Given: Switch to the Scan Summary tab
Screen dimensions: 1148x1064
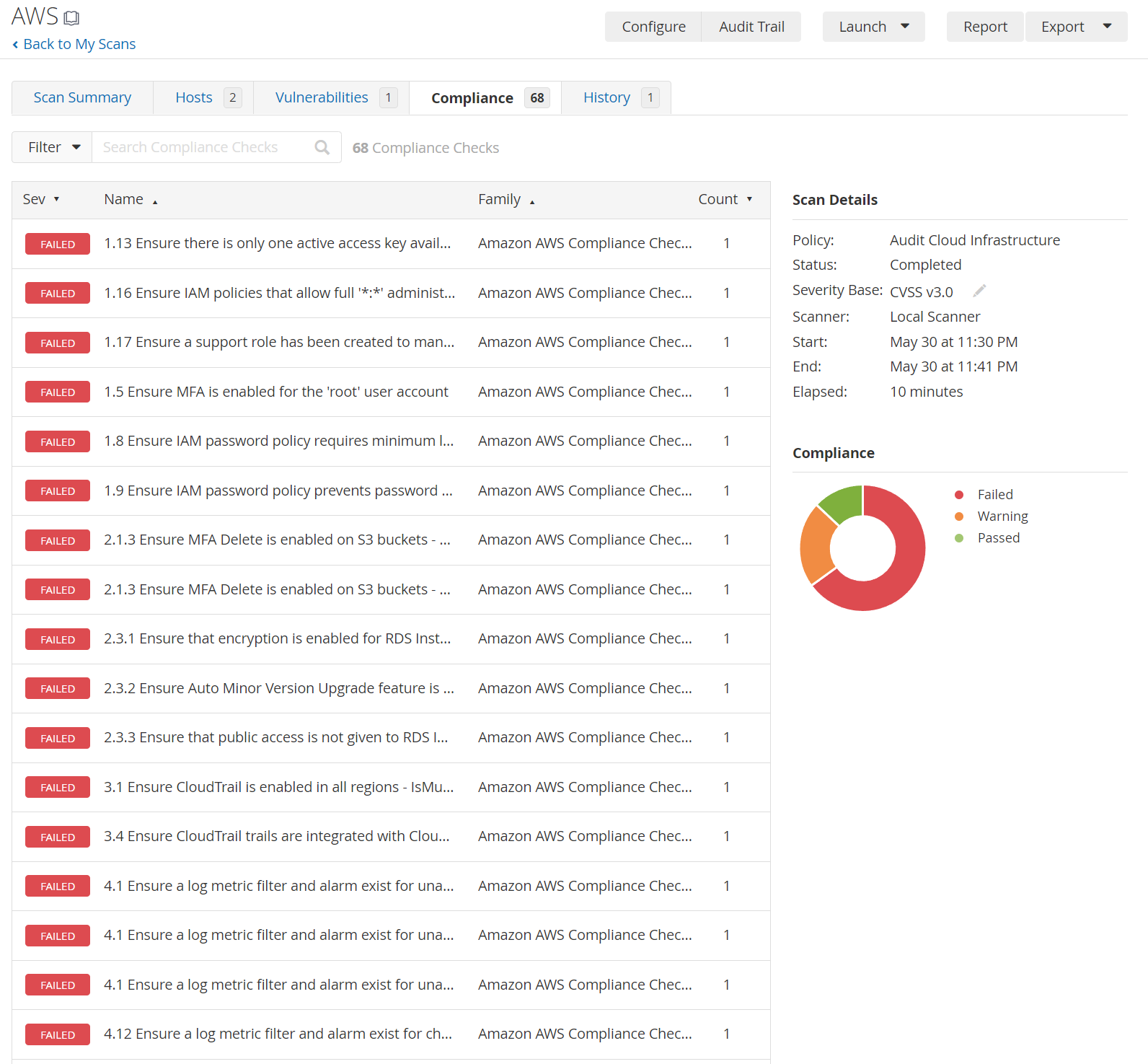Looking at the screenshot, I should coord(82,97).
